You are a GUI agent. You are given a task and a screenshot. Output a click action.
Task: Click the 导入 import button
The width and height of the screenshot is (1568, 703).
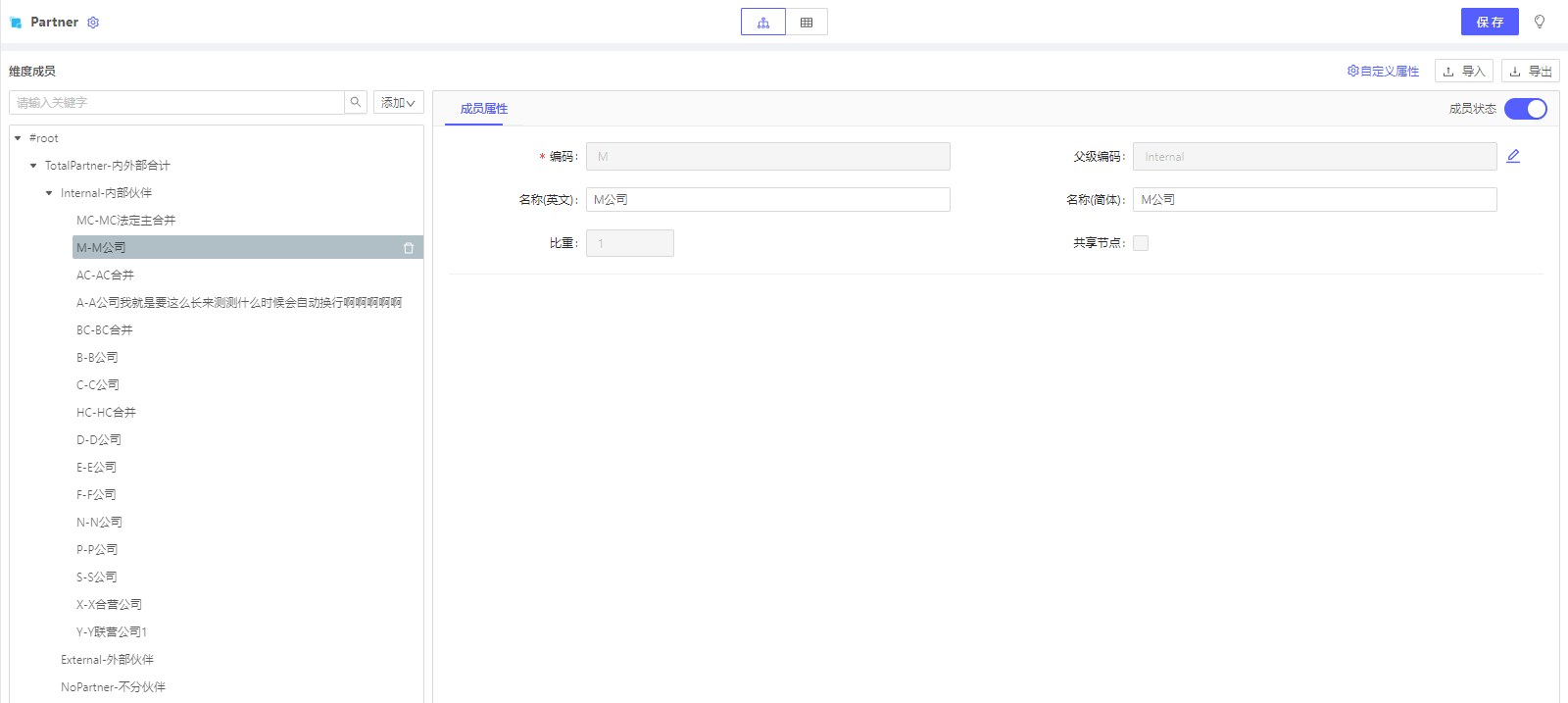[x=1464, y=71]
